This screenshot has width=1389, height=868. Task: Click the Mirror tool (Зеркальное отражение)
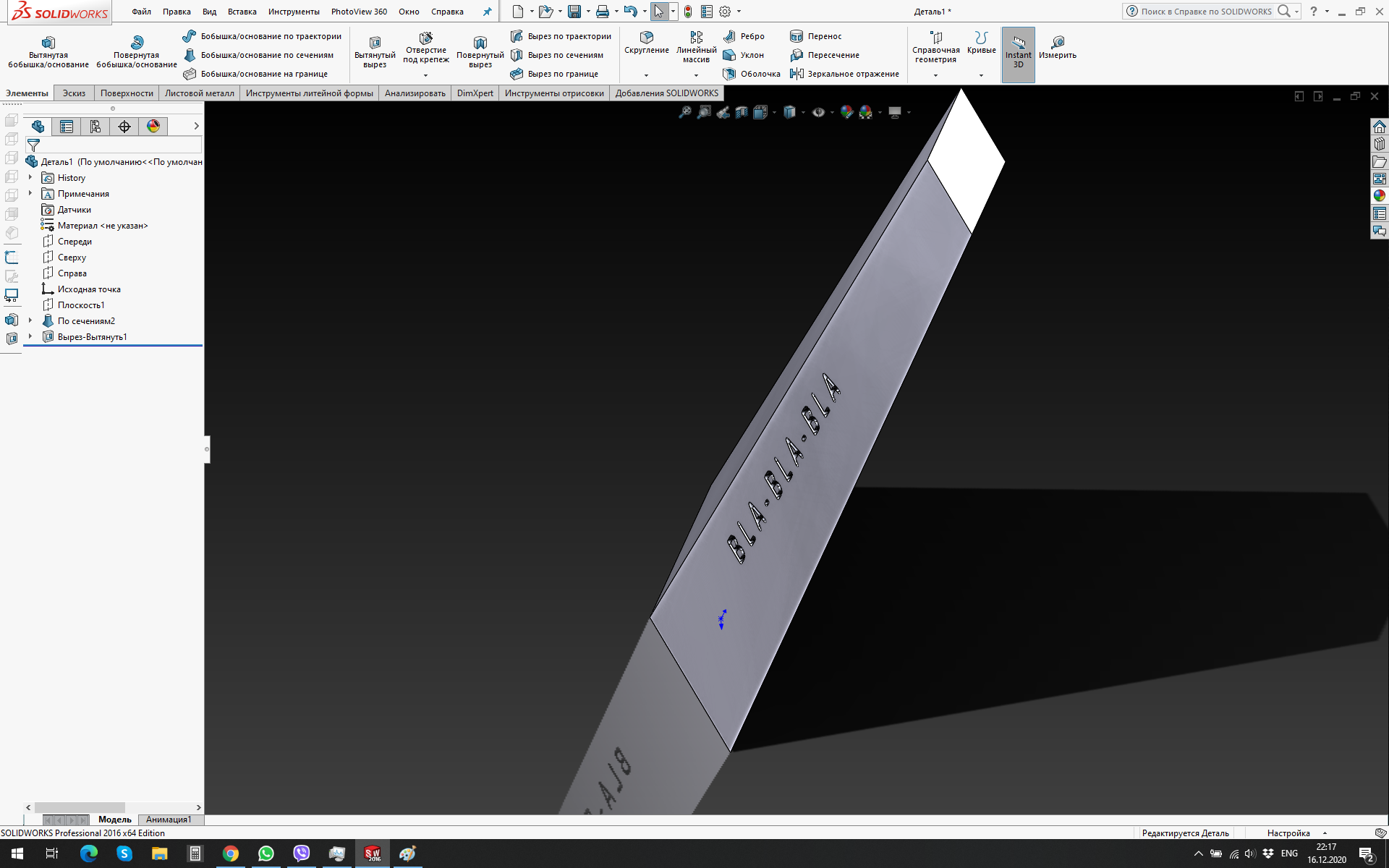tap(845, 74)
